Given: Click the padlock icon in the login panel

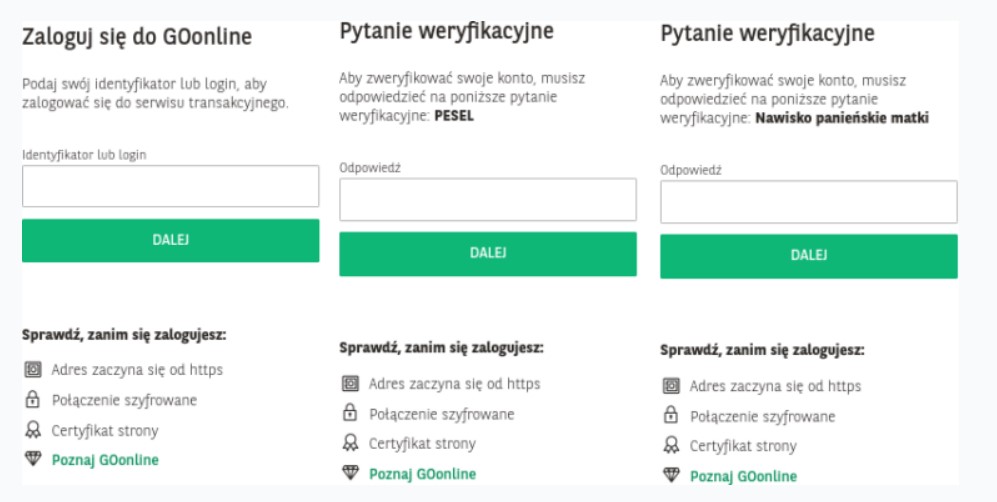Looking at the screenshot, I should [32, 400].
